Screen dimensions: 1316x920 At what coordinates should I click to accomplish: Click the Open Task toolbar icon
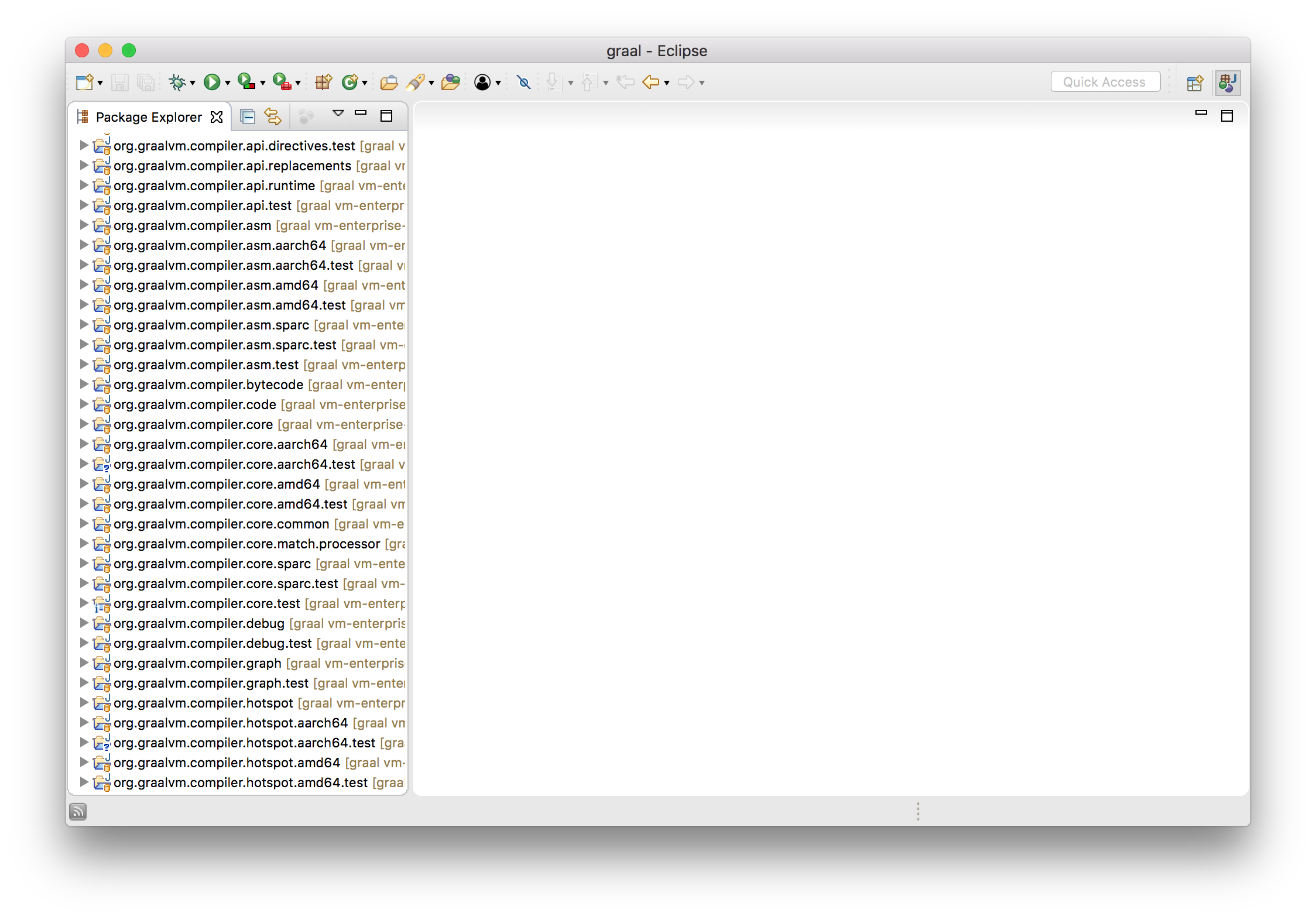391,82
